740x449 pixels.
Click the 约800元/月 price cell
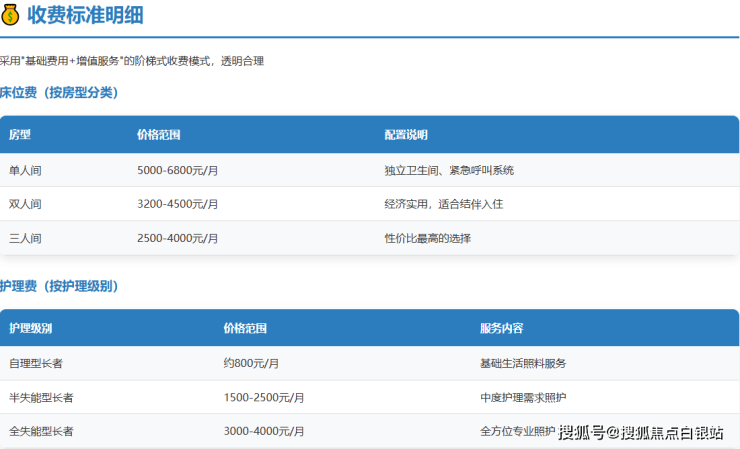tap(251, 363)
